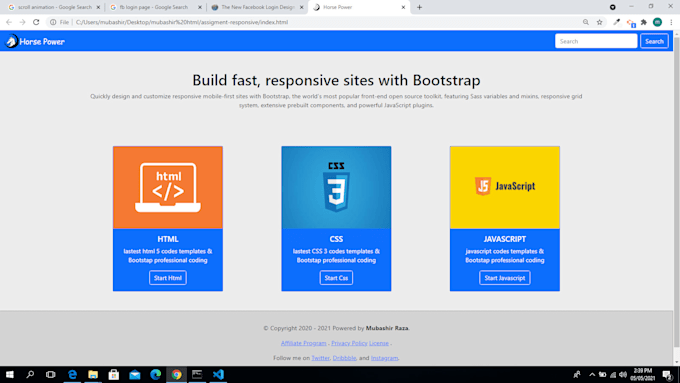The image size is (680, 383).
Task: Open Microsoft Edge from taskbar
Action: tap(155, 374)
